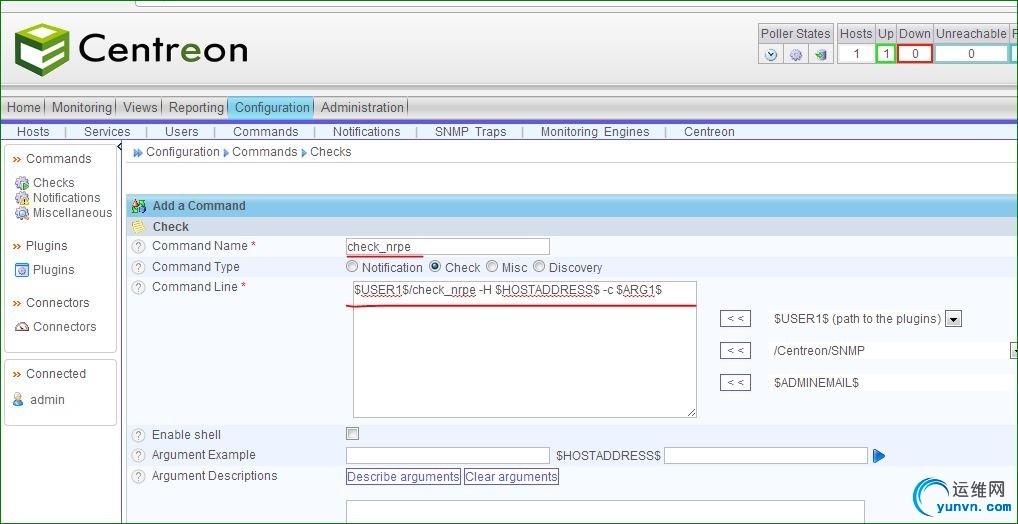Open the Reporting tab
This screenshot has height=524, width=1018.
[x=196, y=108]
